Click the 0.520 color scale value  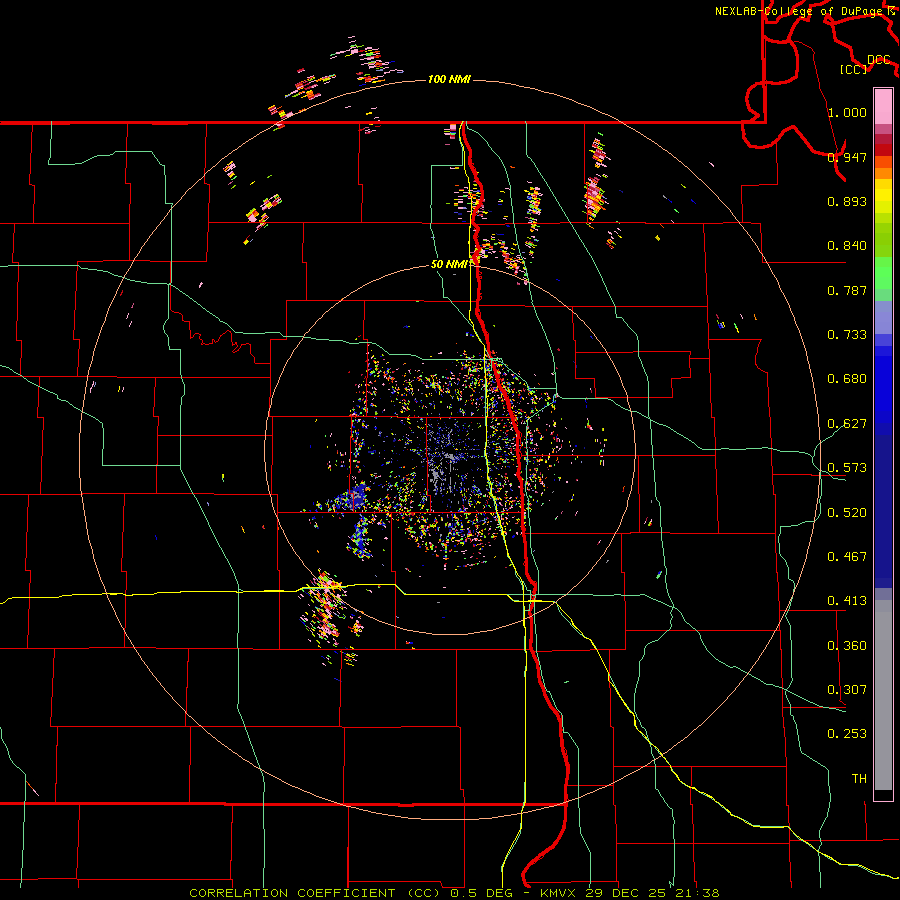(847, 513)
